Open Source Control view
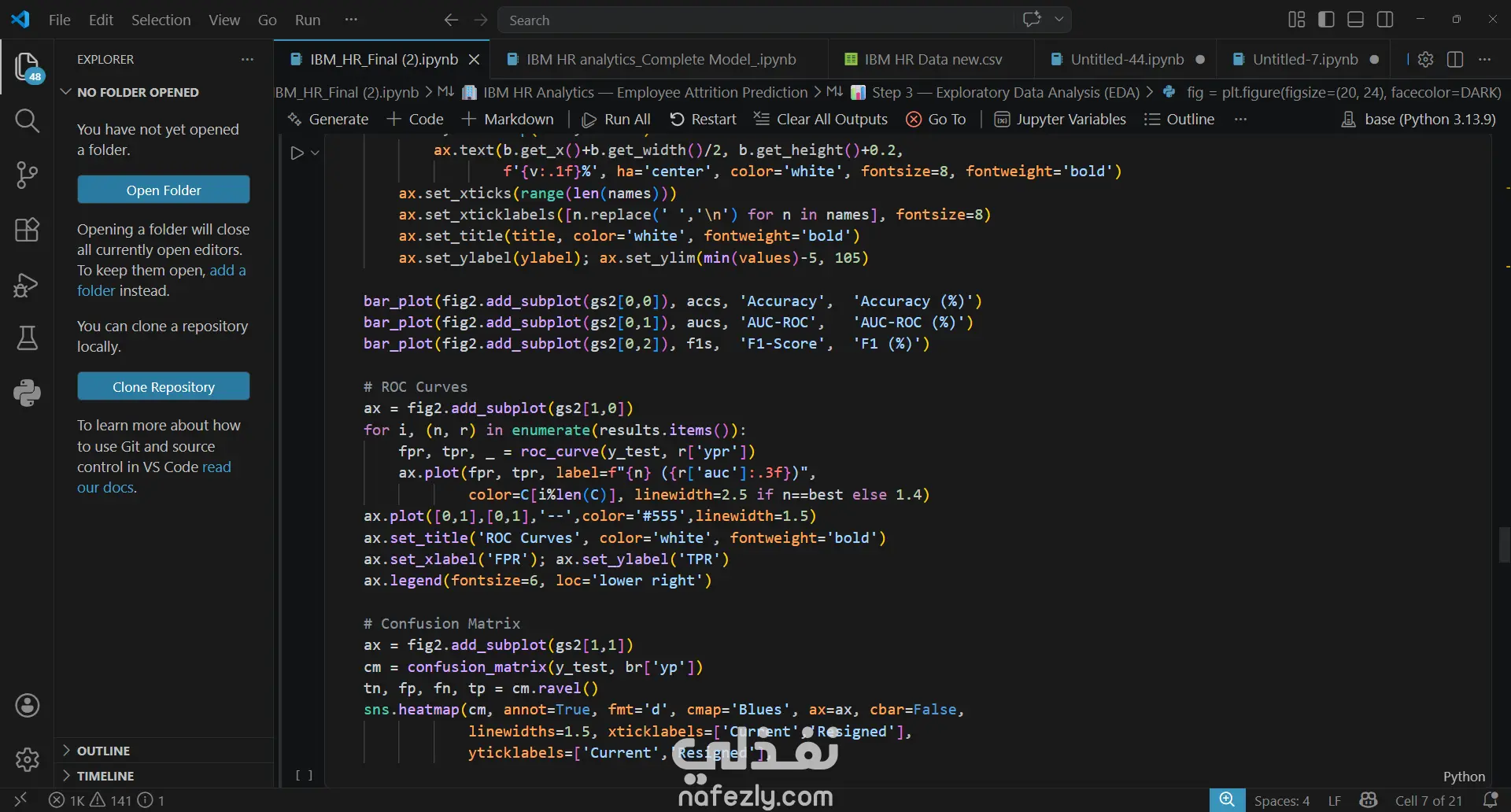 (28, 175)
